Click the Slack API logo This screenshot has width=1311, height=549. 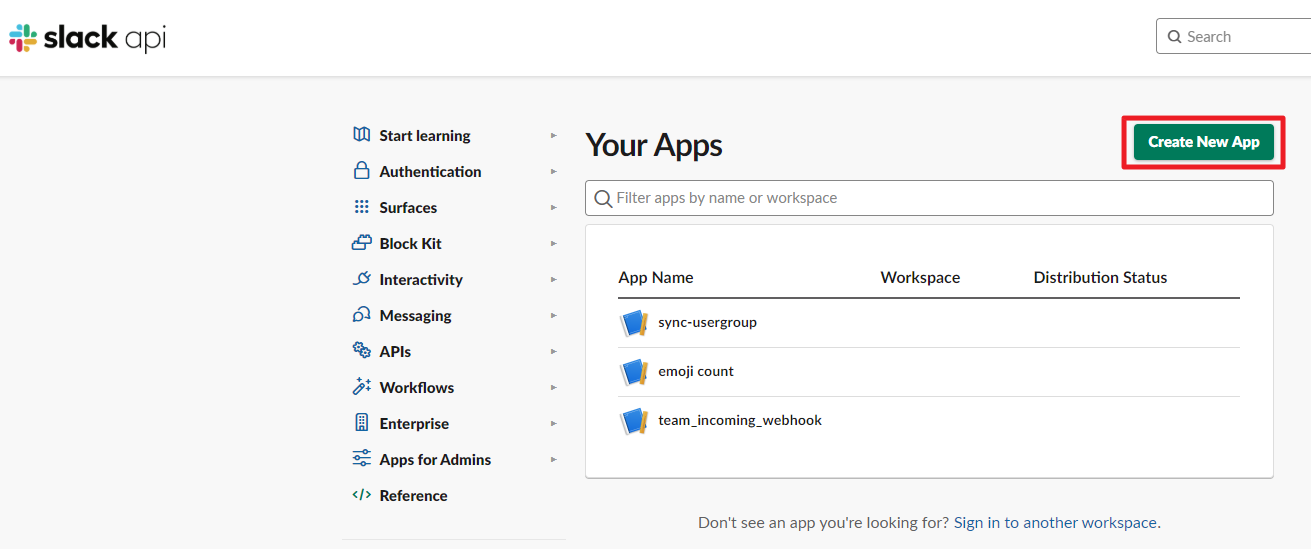87,38
